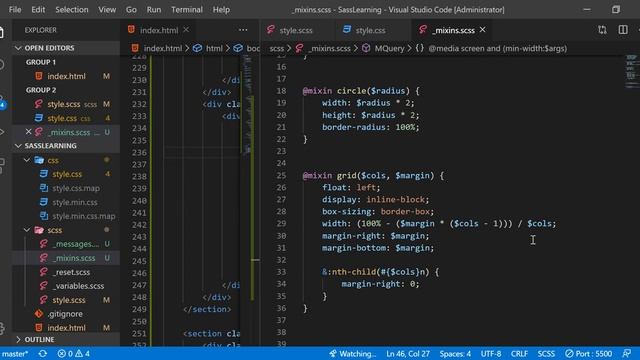
Task: Open style.scss under GROUP 2
Action: point(67,104)
